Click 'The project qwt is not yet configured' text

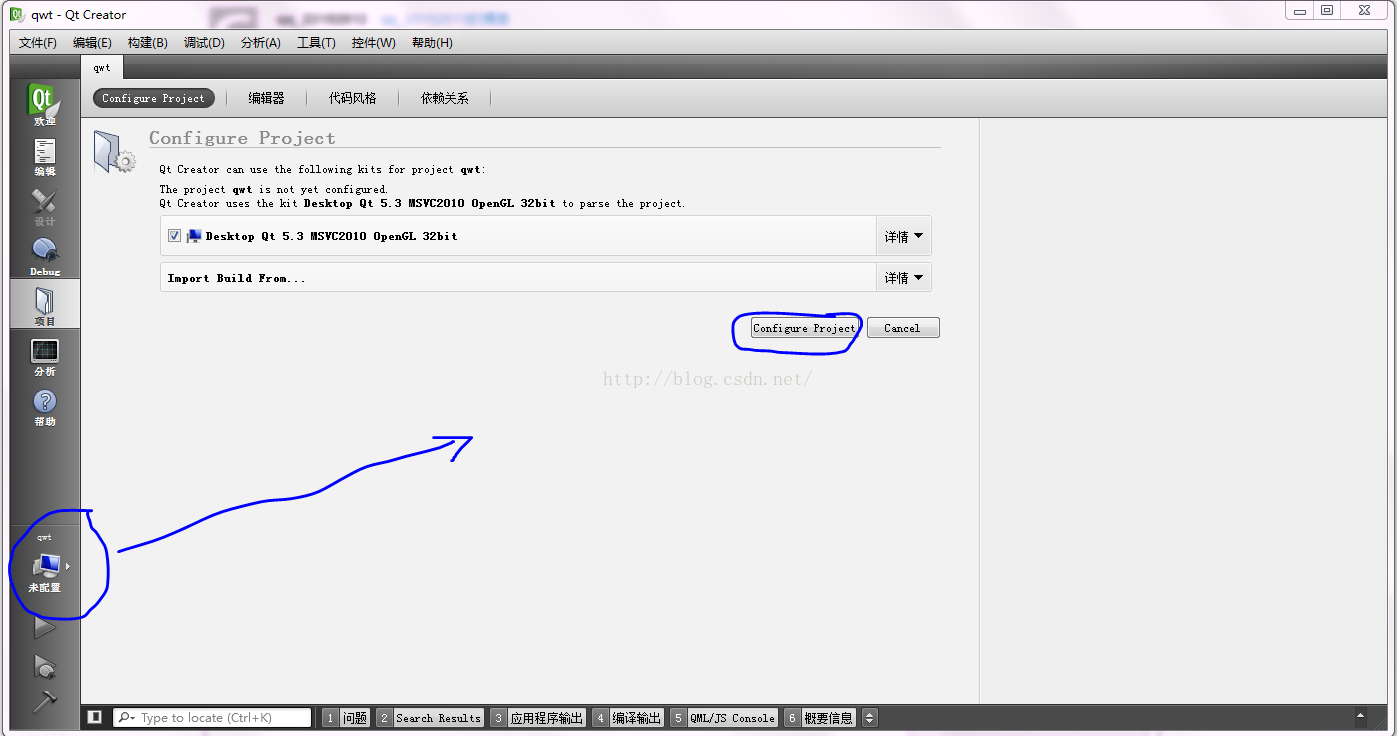tap(273, 189)
